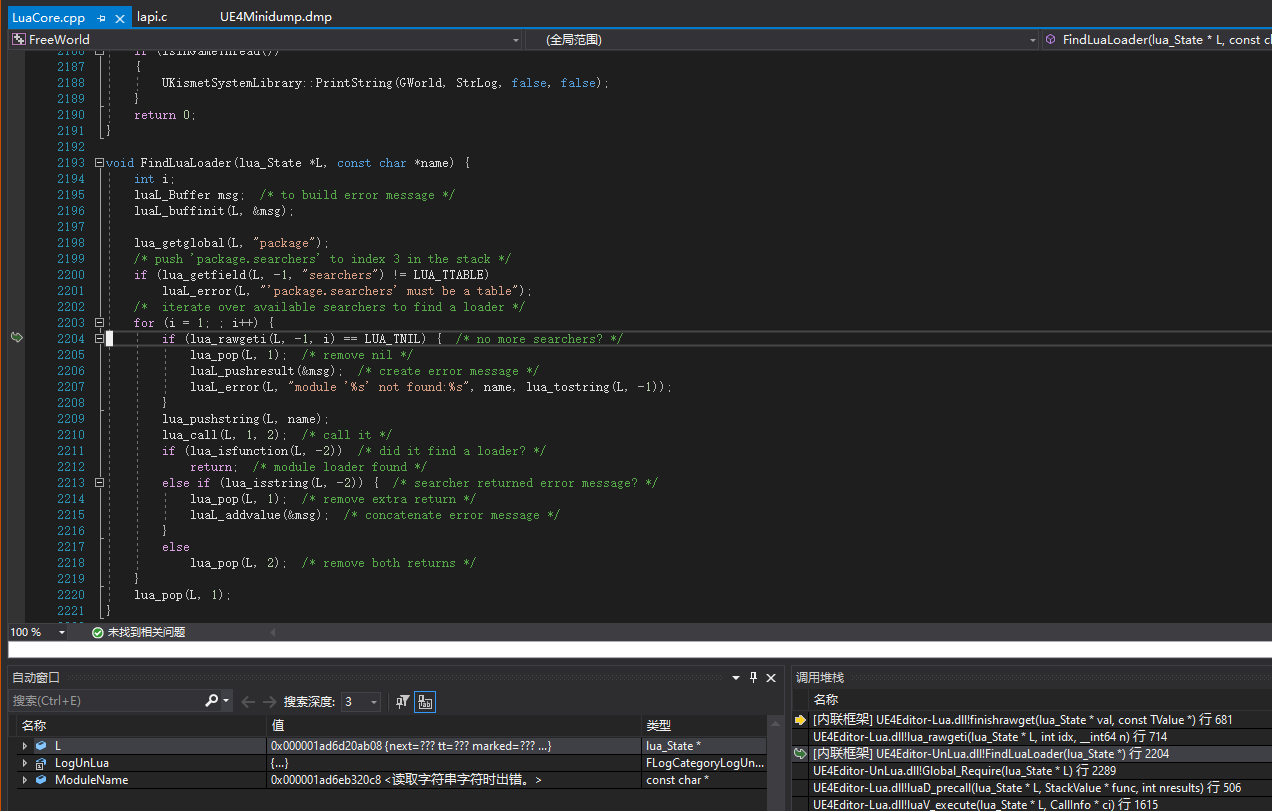
Task: Click the flag filter icon in the Autos toolbar
Action: pyautogui.click(x=403, y=700)
